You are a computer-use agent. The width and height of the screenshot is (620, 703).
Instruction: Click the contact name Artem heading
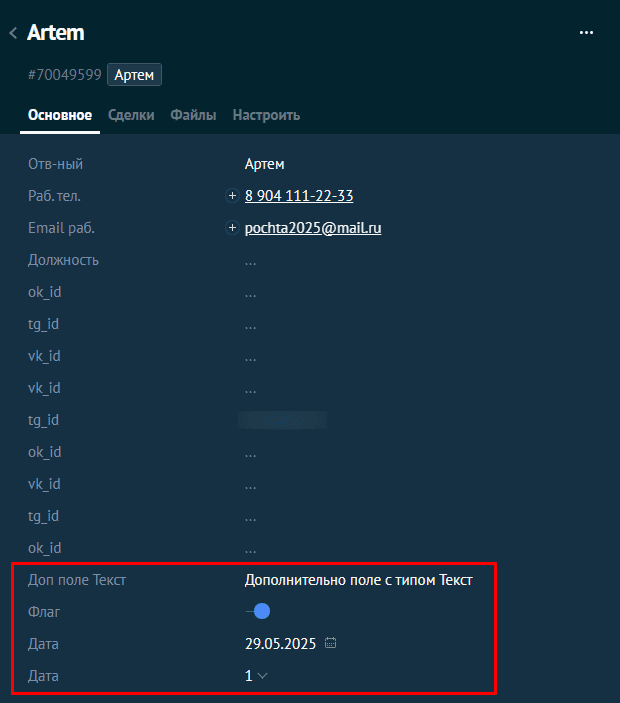56,33
